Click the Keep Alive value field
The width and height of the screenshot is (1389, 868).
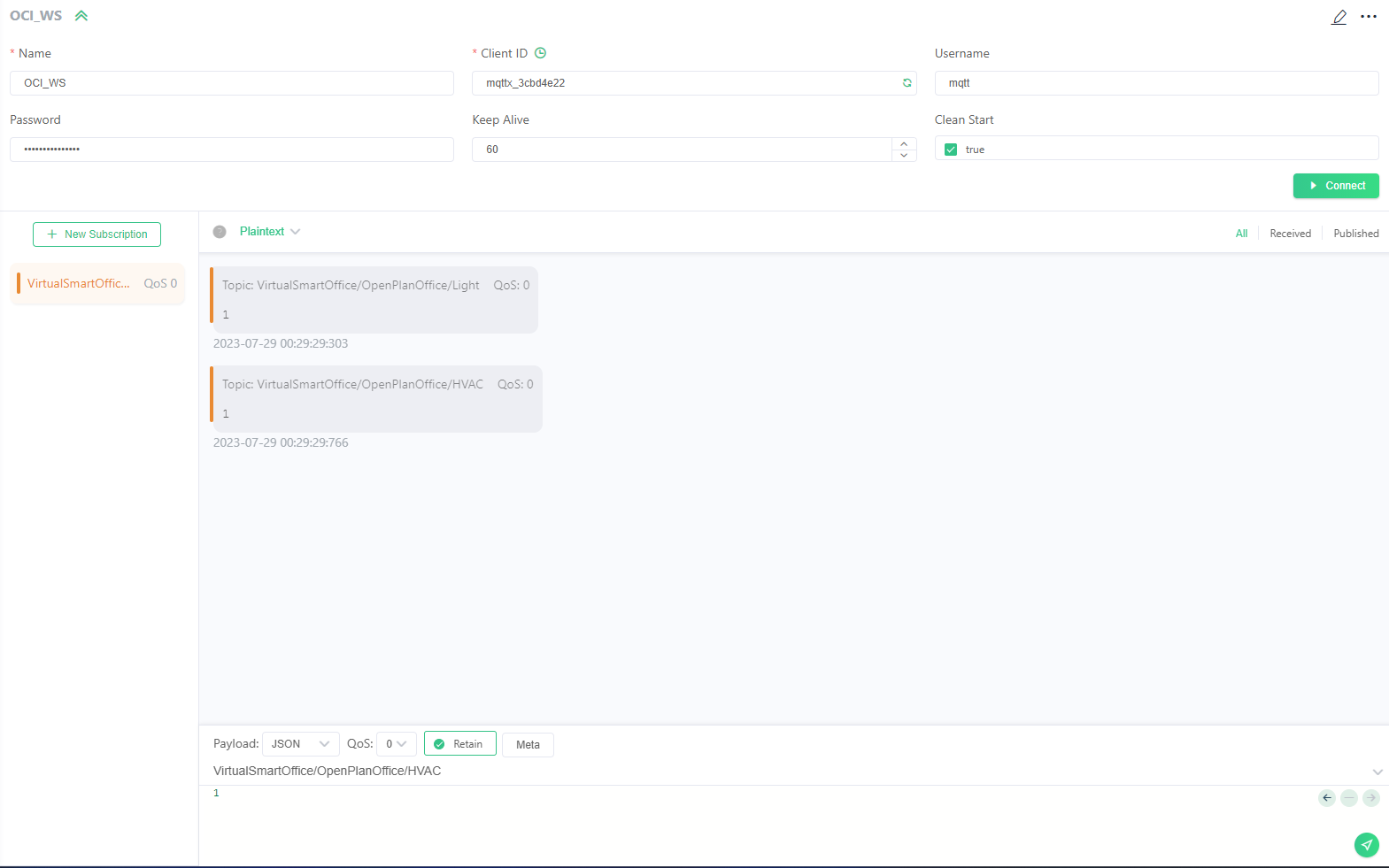(682, 150)
